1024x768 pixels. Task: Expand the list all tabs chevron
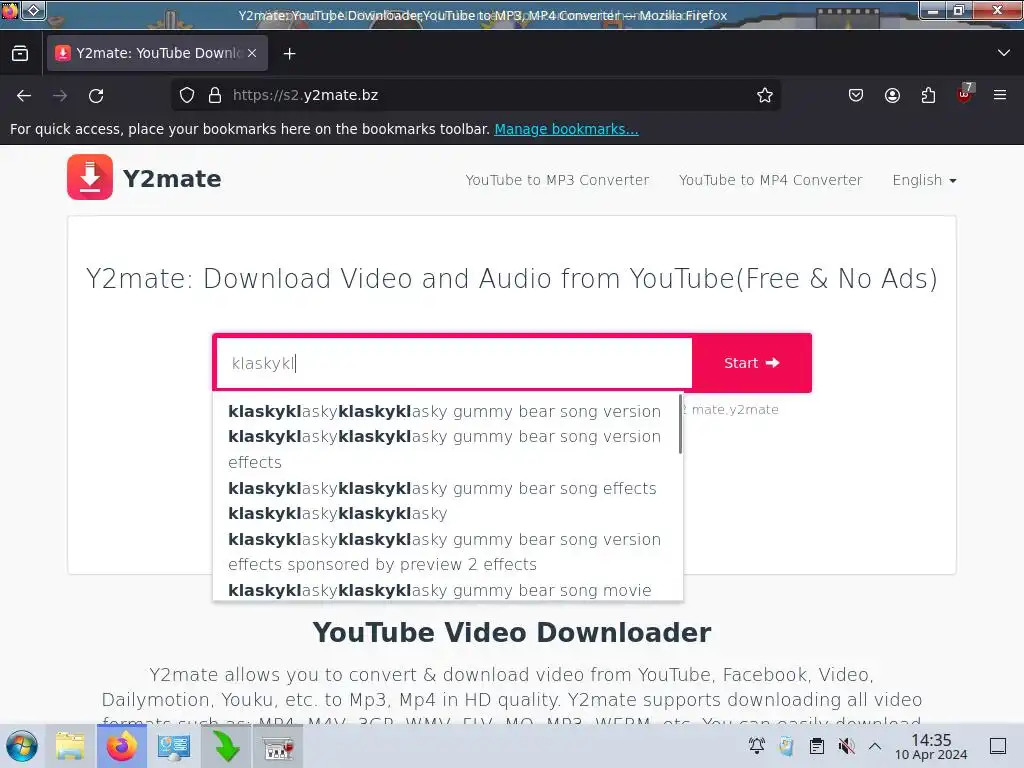pos(1004,53)
